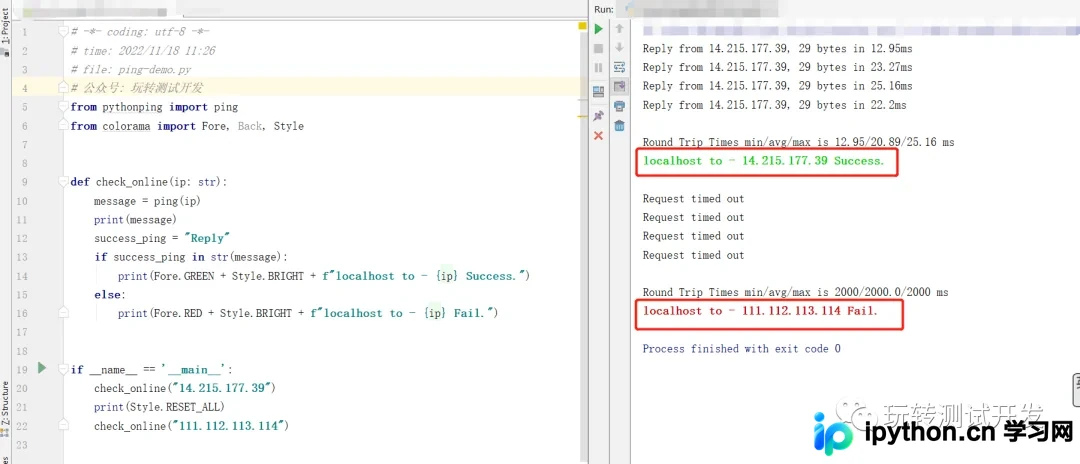Place cursor on 'def check_online(ip: str):'
Image resolution: width=1080 pixels, height=464 pixels.
(149, 182)
